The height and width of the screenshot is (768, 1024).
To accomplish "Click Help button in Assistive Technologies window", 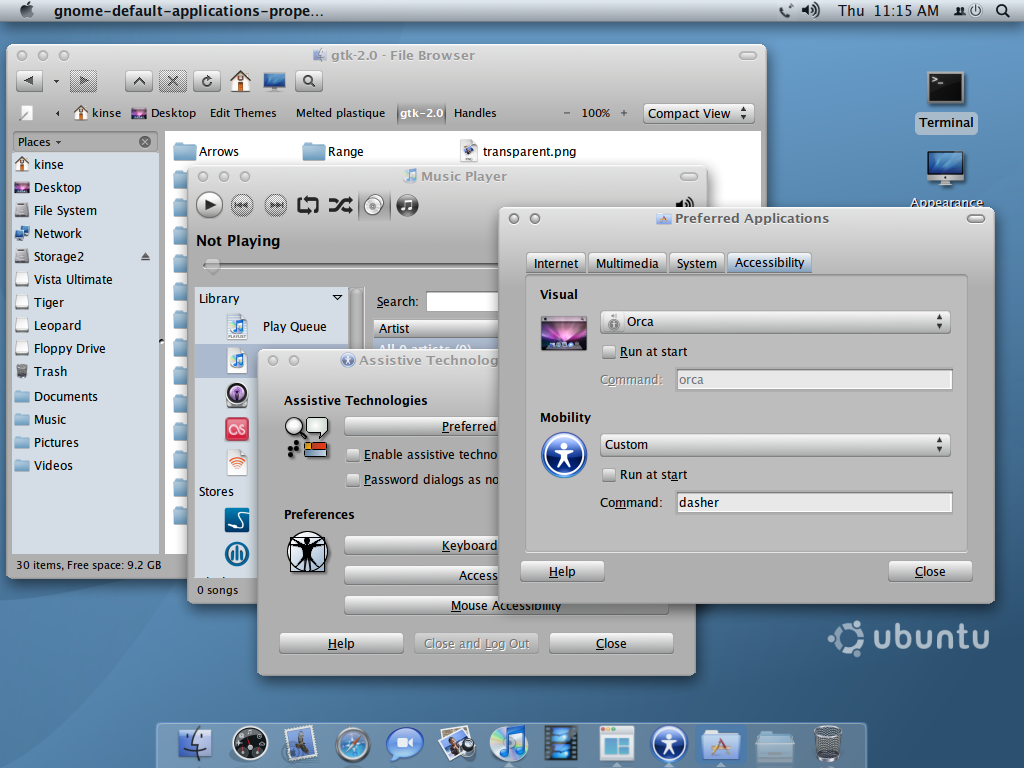I will pyautogui.click(x=341, y=644).
